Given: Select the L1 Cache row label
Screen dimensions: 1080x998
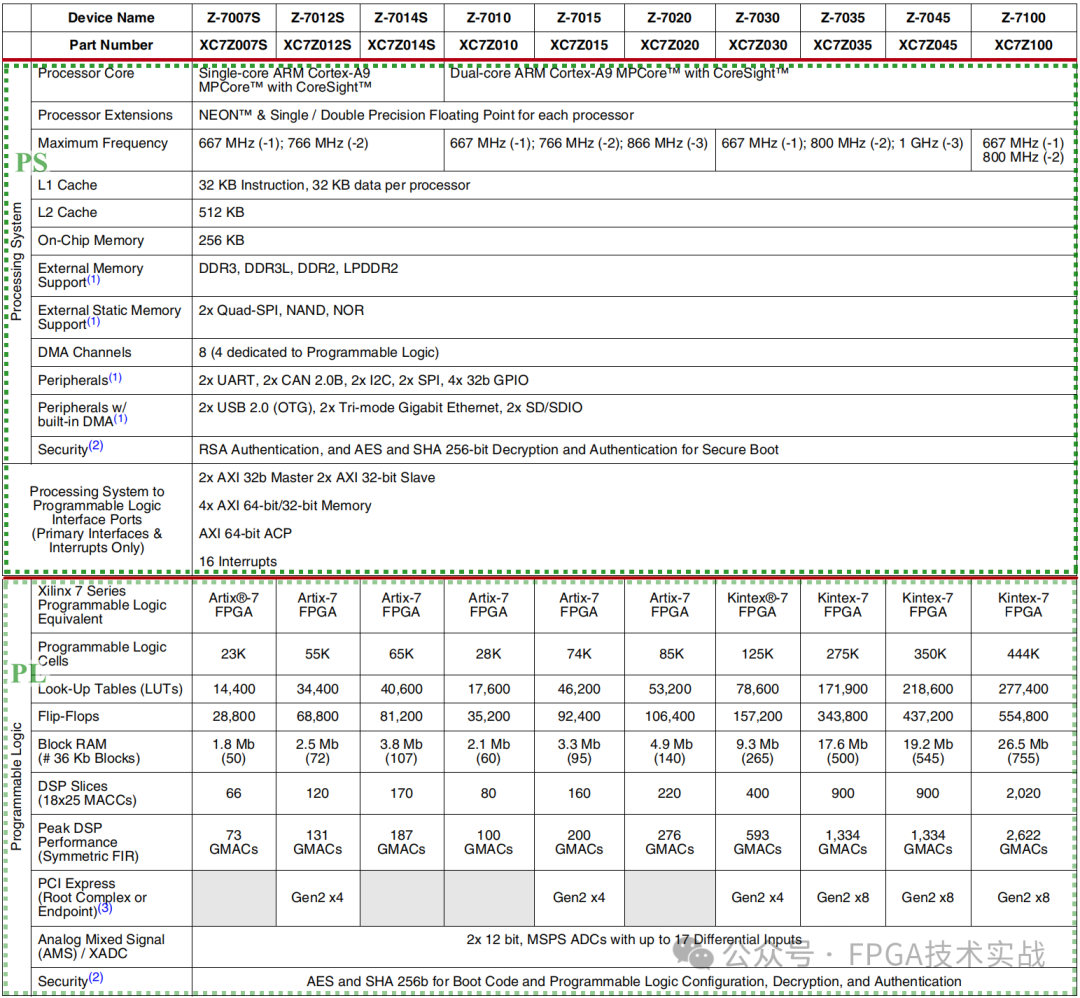Looking at the screenshot, I should [68, 185].
